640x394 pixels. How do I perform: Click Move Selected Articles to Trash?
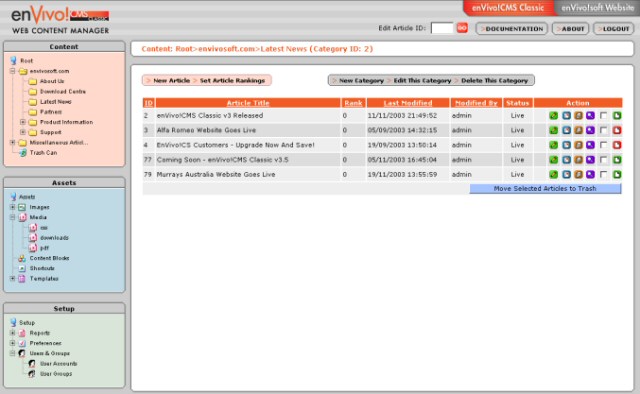(x=545, y=189)
